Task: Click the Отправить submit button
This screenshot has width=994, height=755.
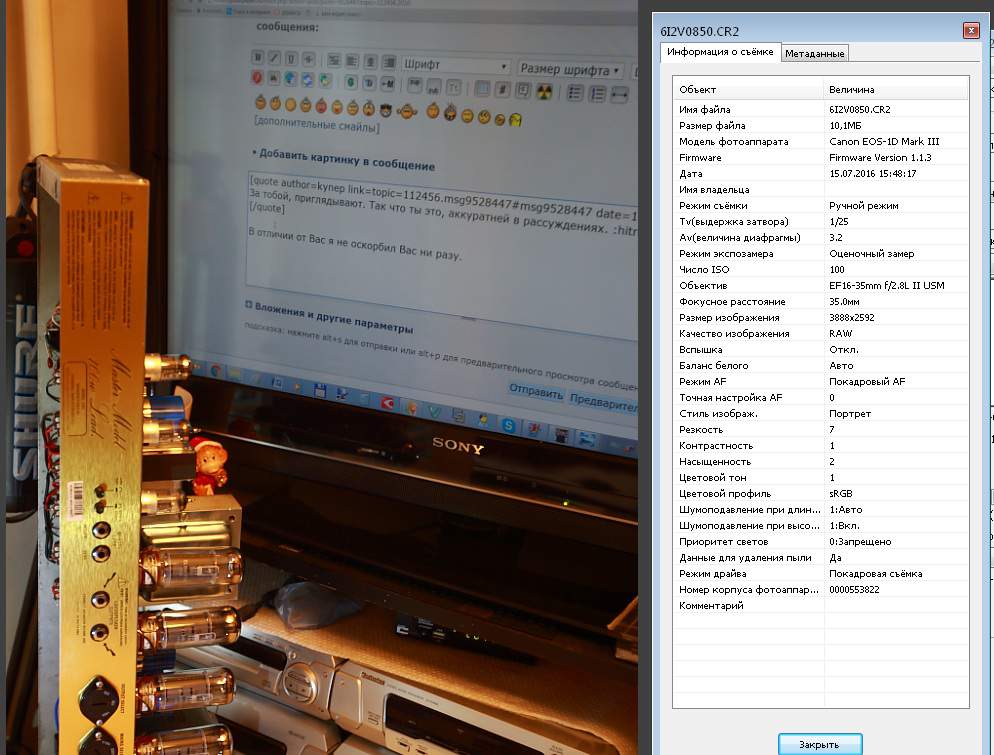Action: point(535,392)
